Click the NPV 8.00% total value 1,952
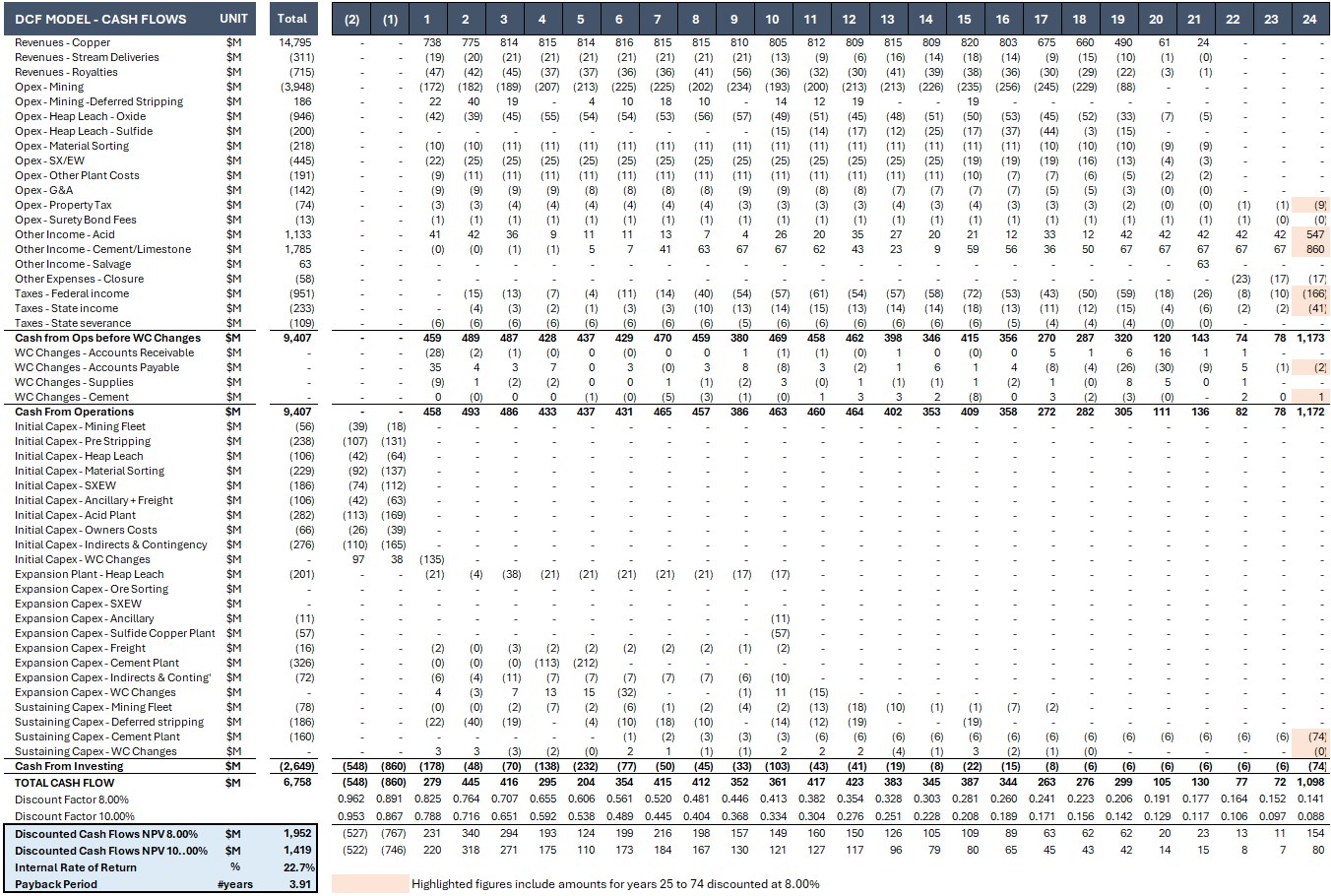 tap(296, 834)
